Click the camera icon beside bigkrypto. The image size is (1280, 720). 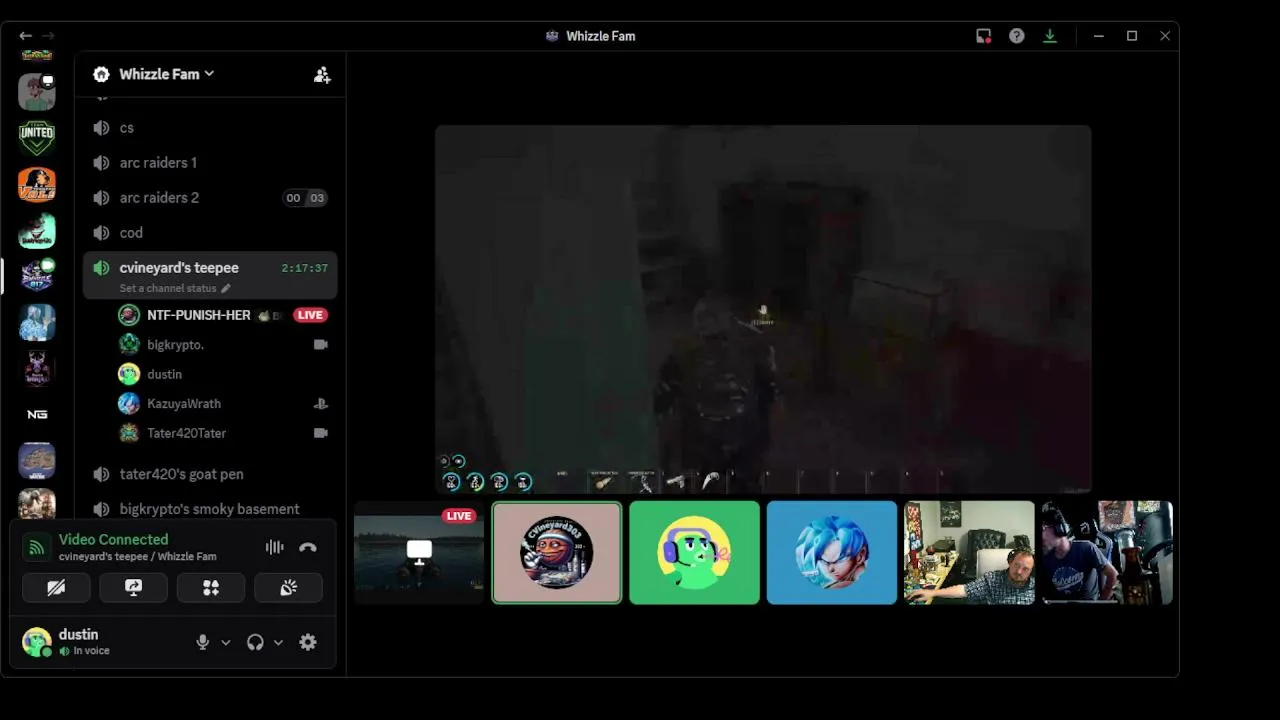pos(320,344)
